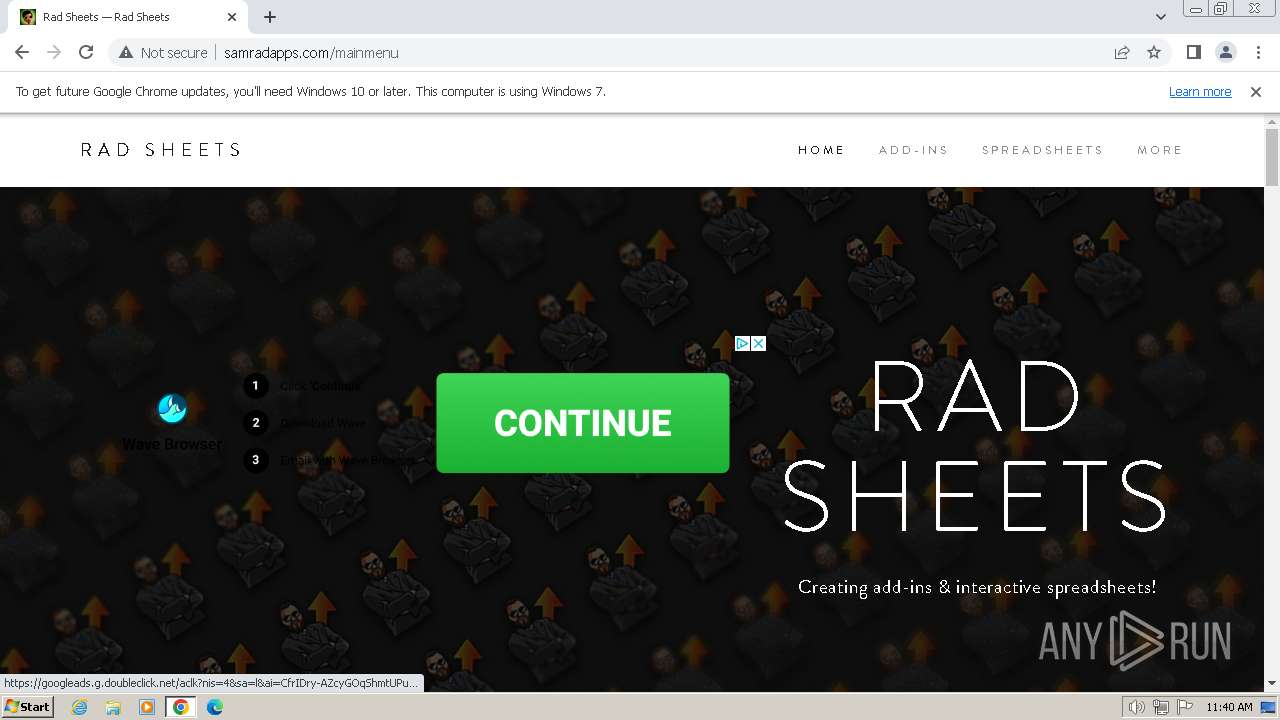Click the scrollbar up arrow
This screenshot has height=720, width=1280.
click(x=1272, y=121)
